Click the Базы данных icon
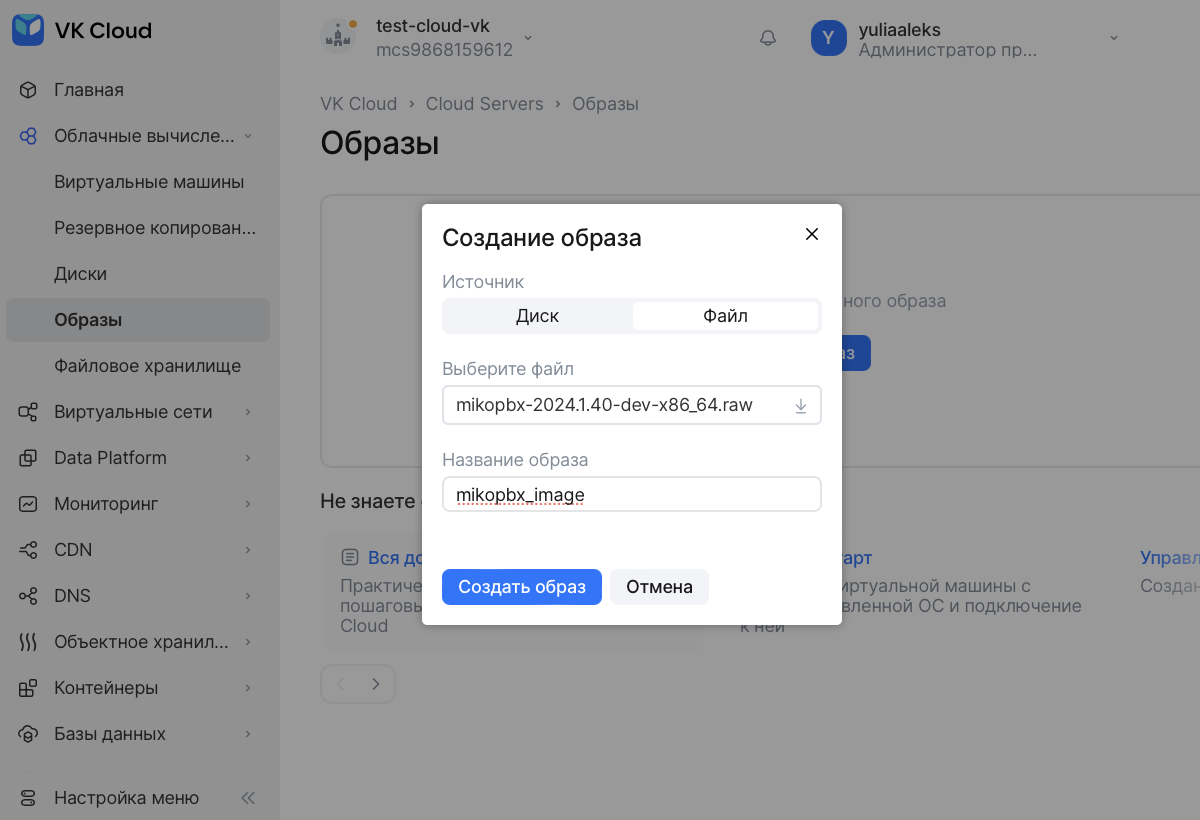The image size is (1200, 820). 28,734
